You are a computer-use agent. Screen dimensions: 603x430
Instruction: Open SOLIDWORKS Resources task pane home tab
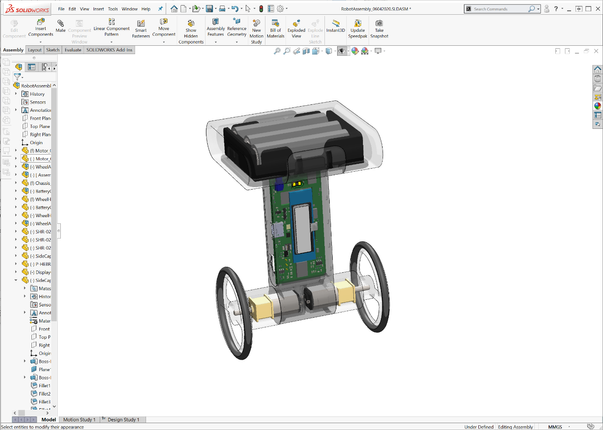597,69
